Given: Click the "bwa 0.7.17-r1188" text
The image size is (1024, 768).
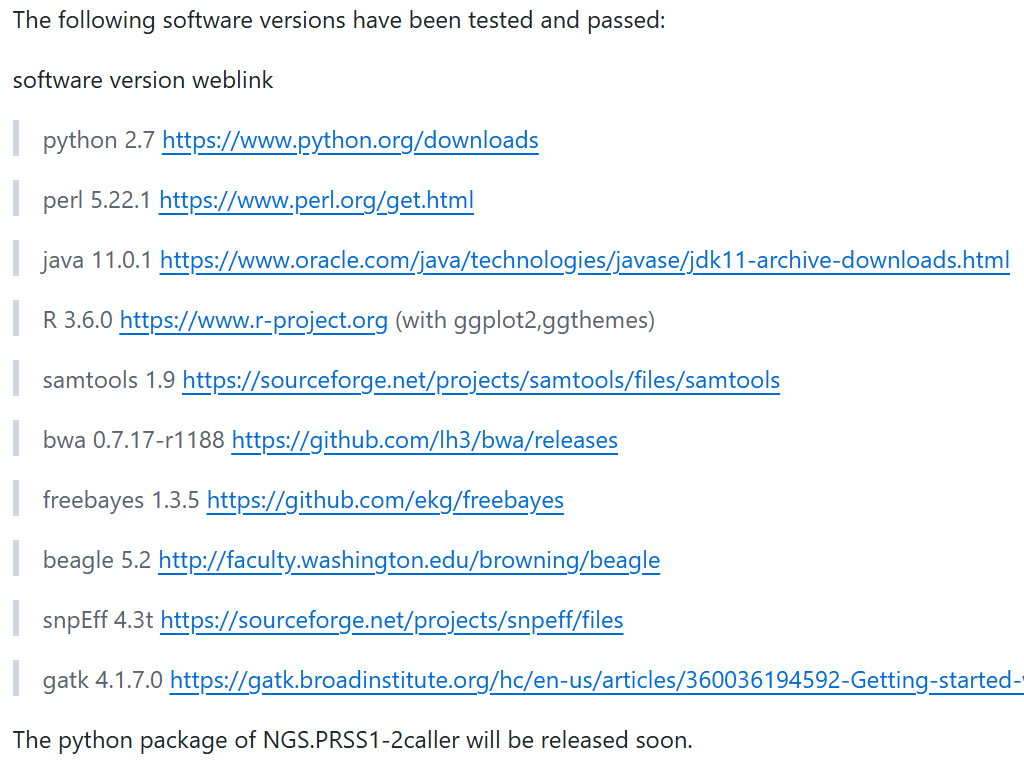Looking at the screenshot, I should [133, 441].
